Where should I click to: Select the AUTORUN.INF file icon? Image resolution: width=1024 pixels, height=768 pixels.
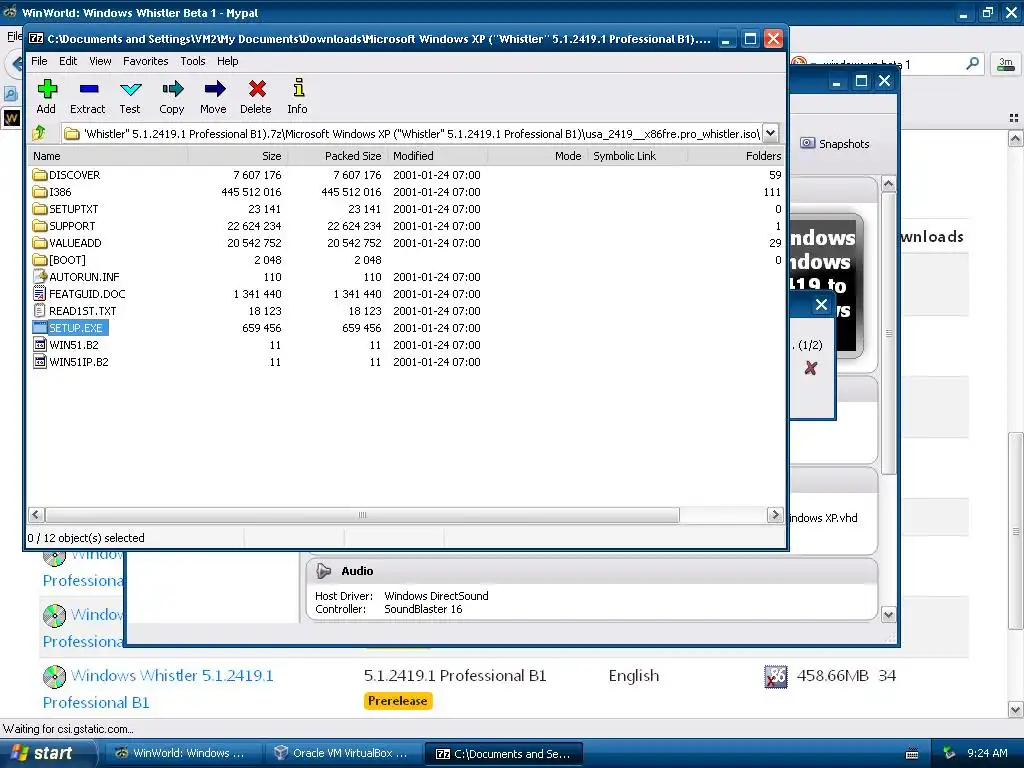pyautogui.click(x=40, y=277)
